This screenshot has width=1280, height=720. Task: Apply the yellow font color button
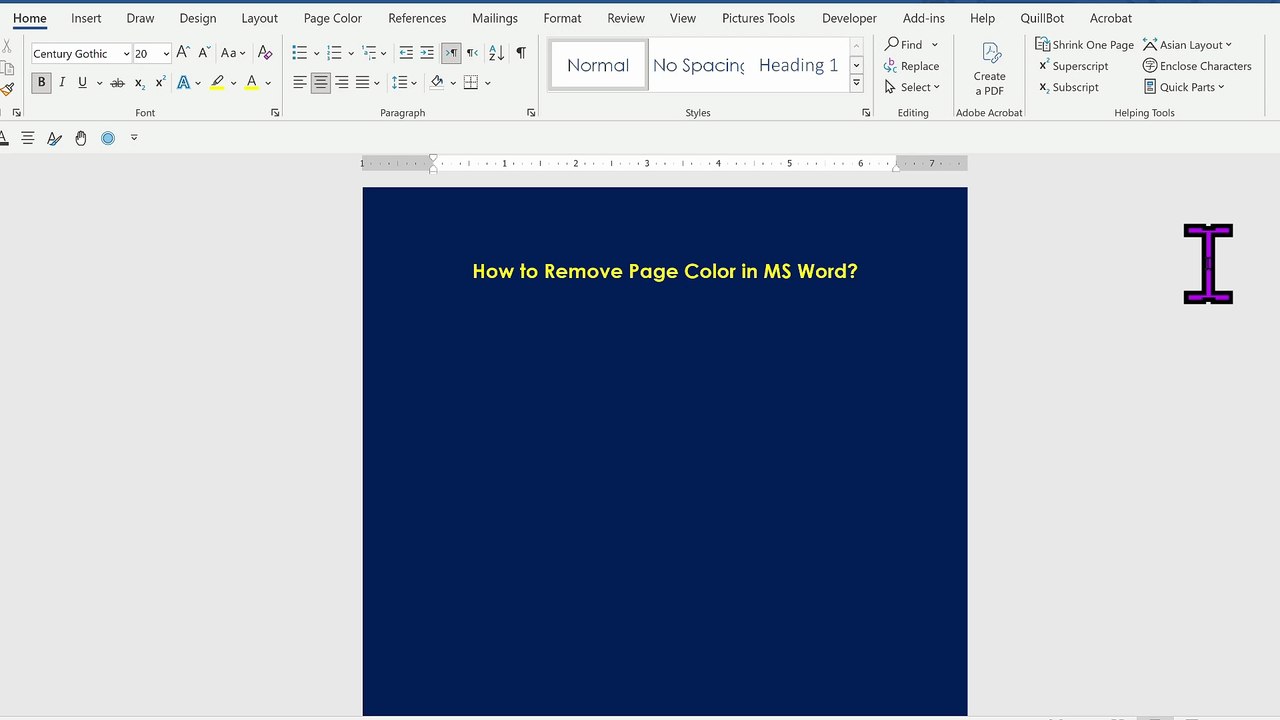251,83
